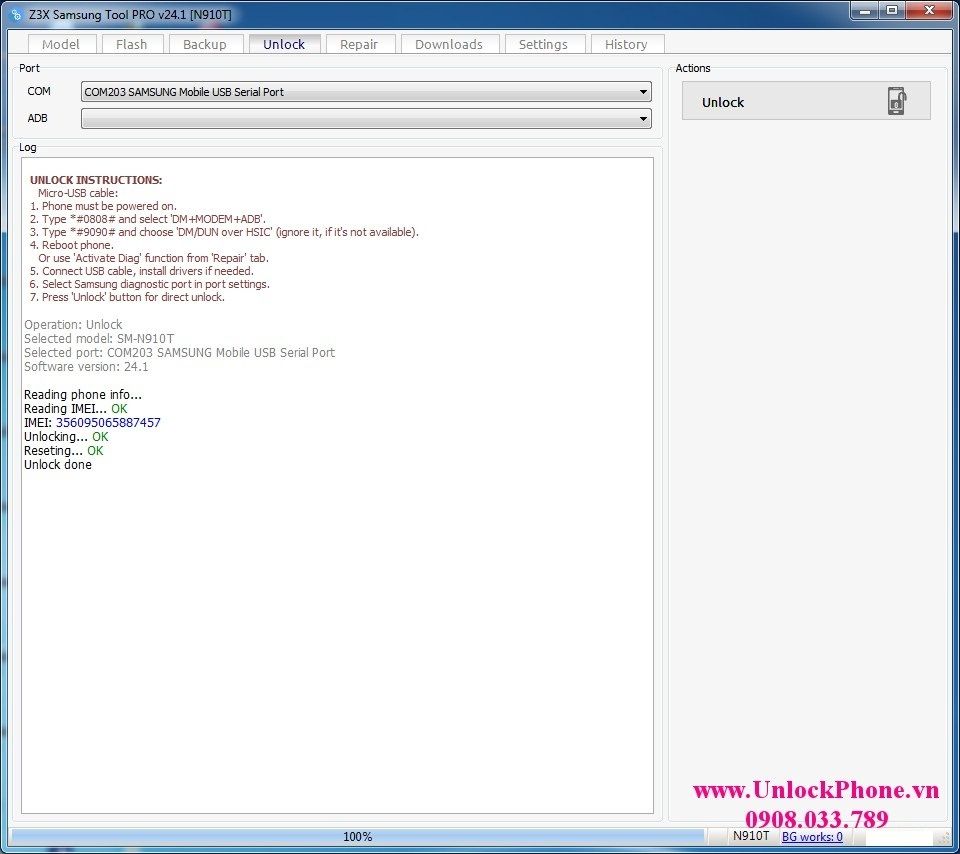Click the 100% progress bar
The image size is (960, 854).
(x=357, y=837)
